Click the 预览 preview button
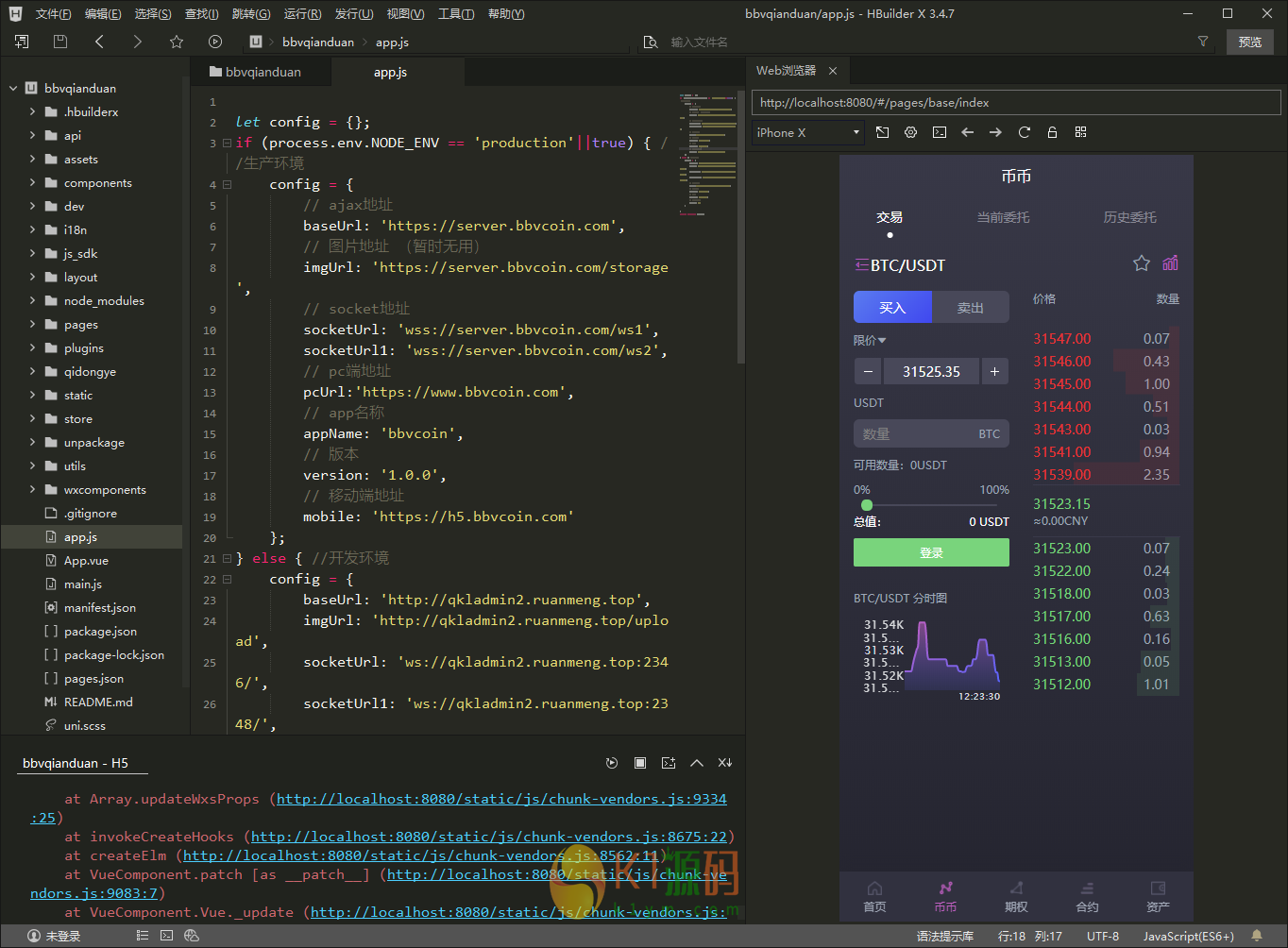This screenshot has height=948, width=1288. pyautogui.click(x=1249, y=42)
